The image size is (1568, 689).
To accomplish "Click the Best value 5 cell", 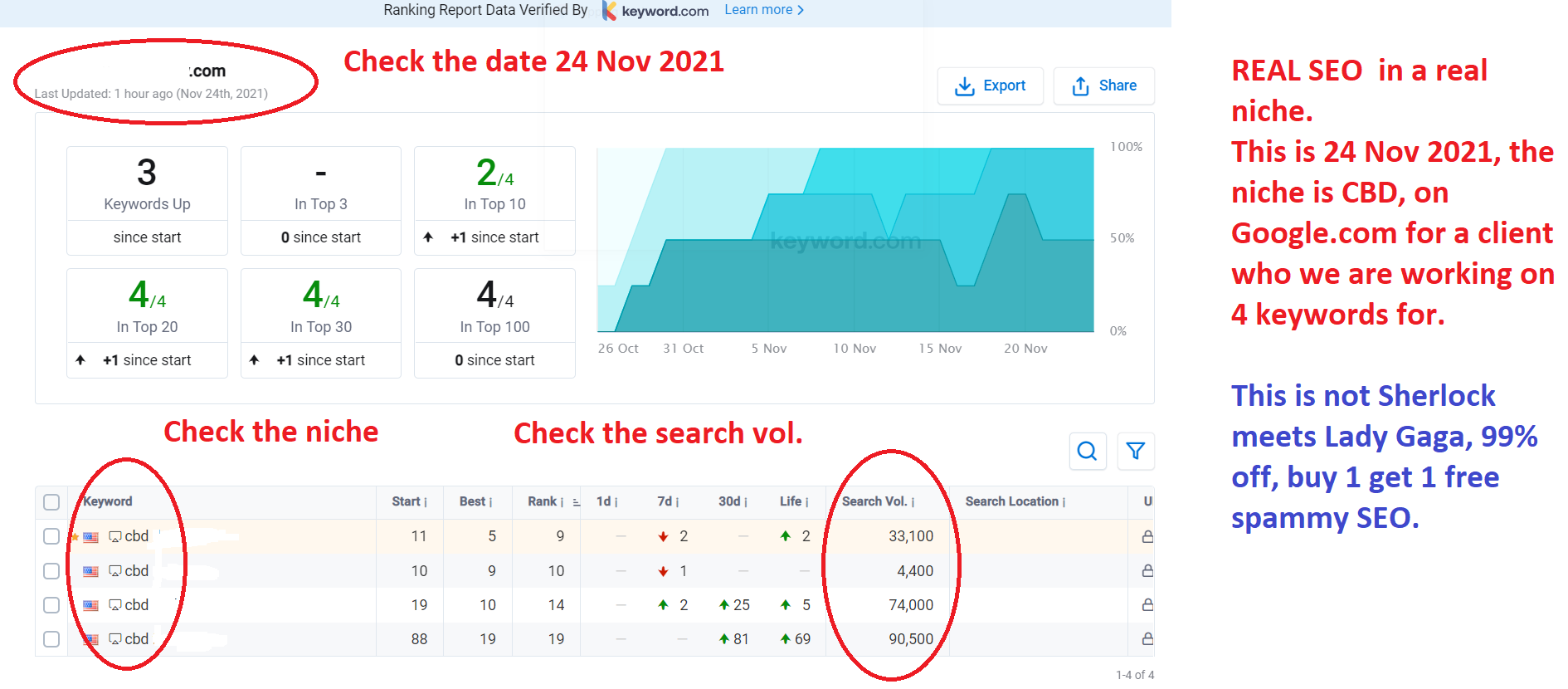I will (492, 536).
